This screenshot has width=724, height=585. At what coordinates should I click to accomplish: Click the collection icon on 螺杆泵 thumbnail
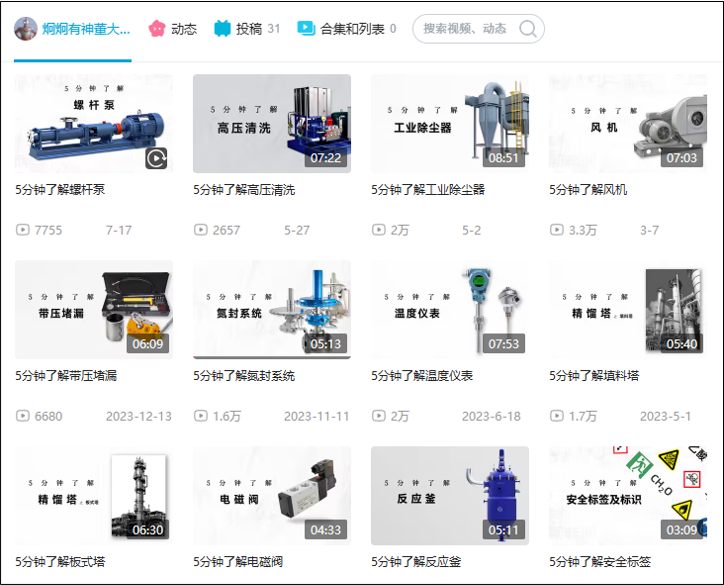click(156, 158)
